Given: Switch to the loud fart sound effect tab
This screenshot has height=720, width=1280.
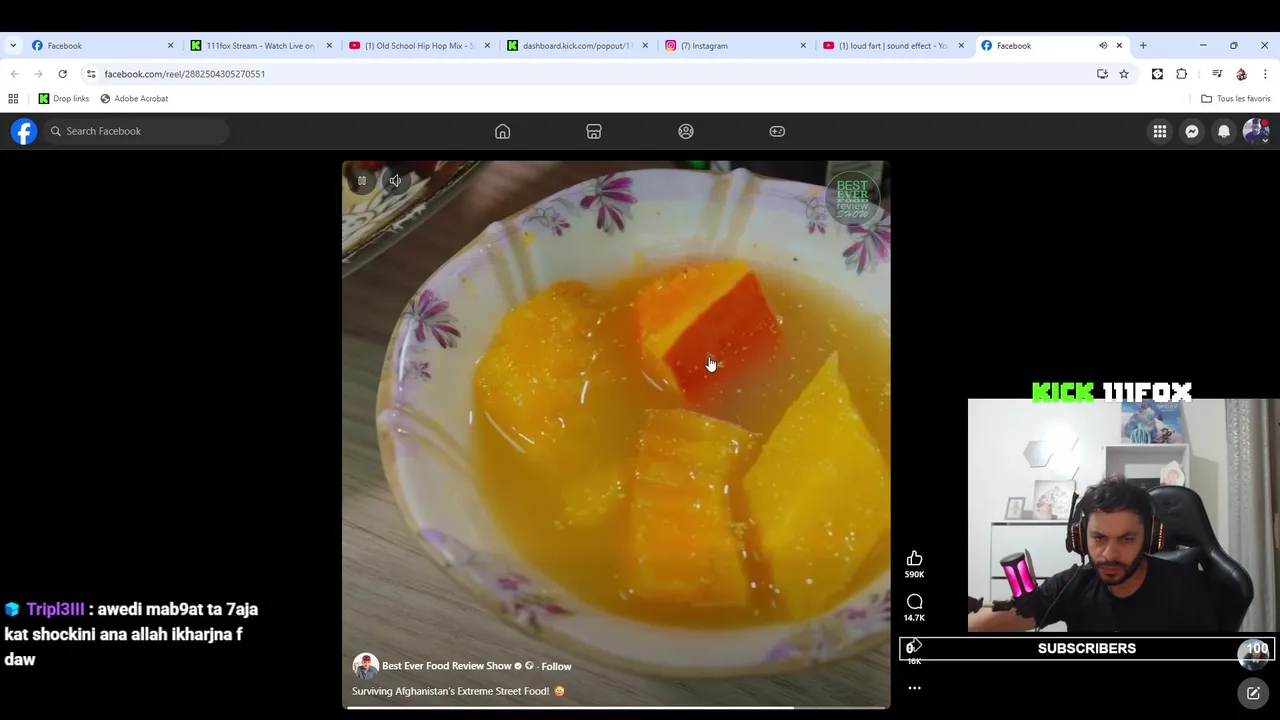Looking at the screenshot, I should [x=892, y=45].
